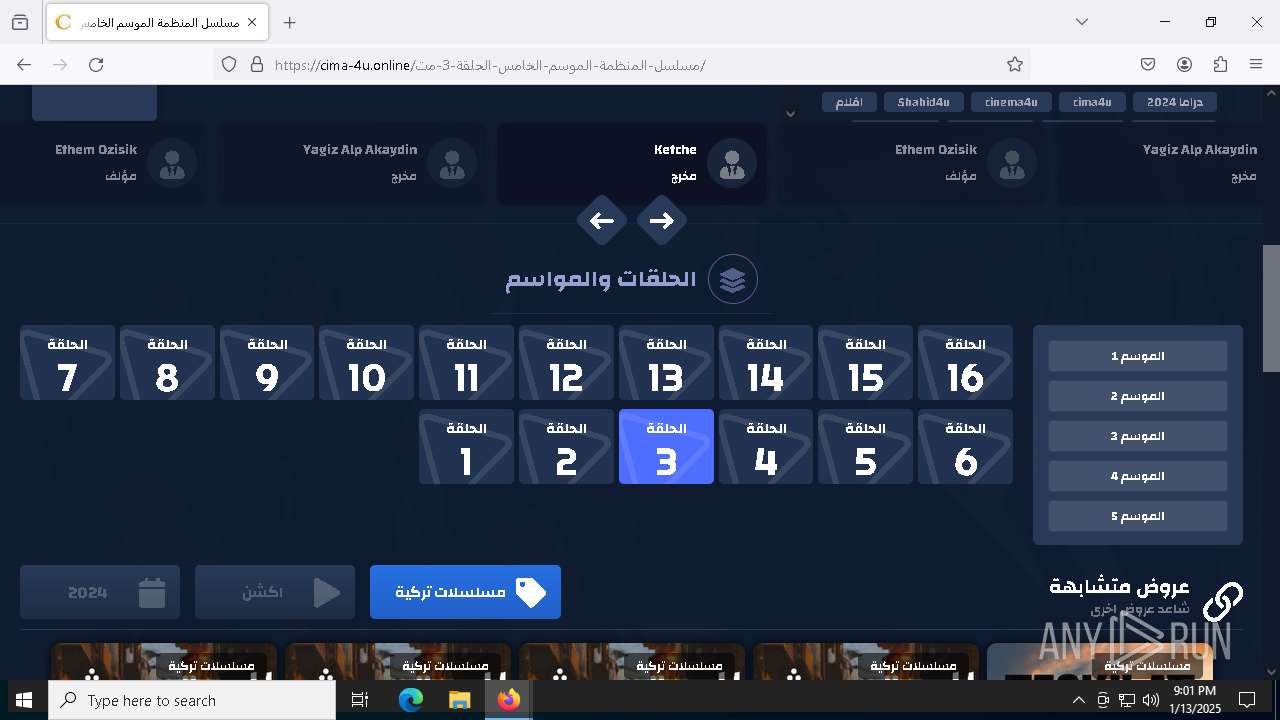Open episode الحلقة 13

[666, 363]
